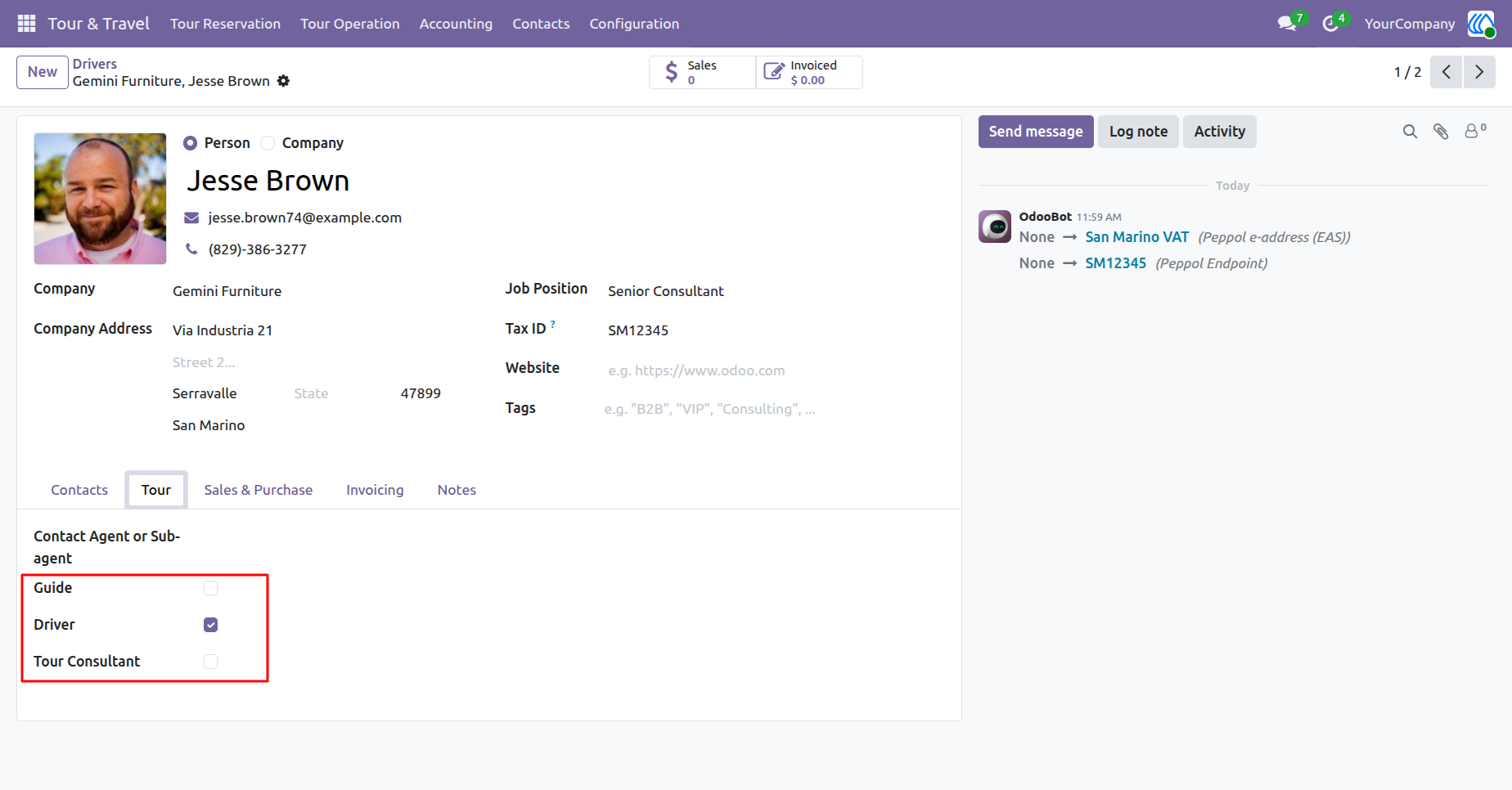Open Sales dollar stat button
This screenshot has height=790, width=1512.
tap(702, 72)
